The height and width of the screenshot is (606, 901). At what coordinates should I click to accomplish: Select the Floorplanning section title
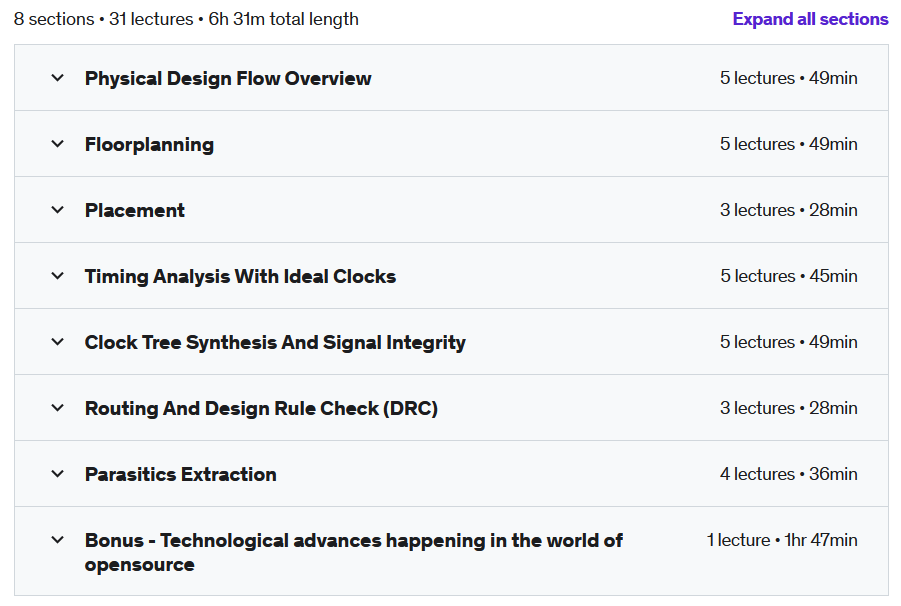pyautogui.click(x=149, y=144)
